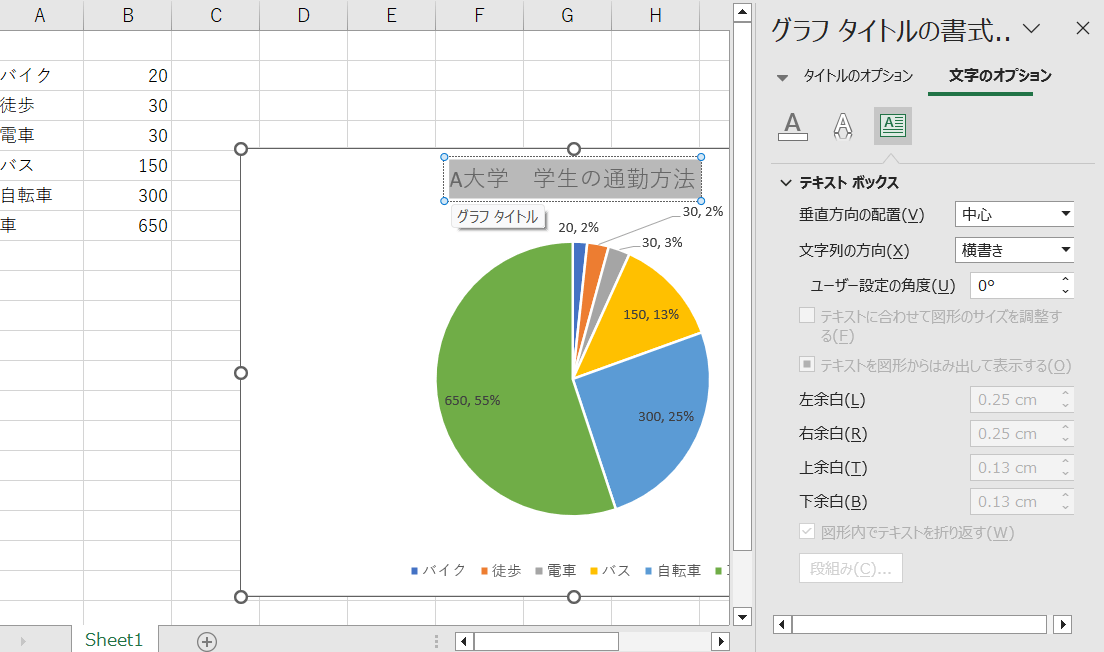Click the ユーザー設定の角度 input field
This screenshot has width=1104, height=652.
(1013, 285)
